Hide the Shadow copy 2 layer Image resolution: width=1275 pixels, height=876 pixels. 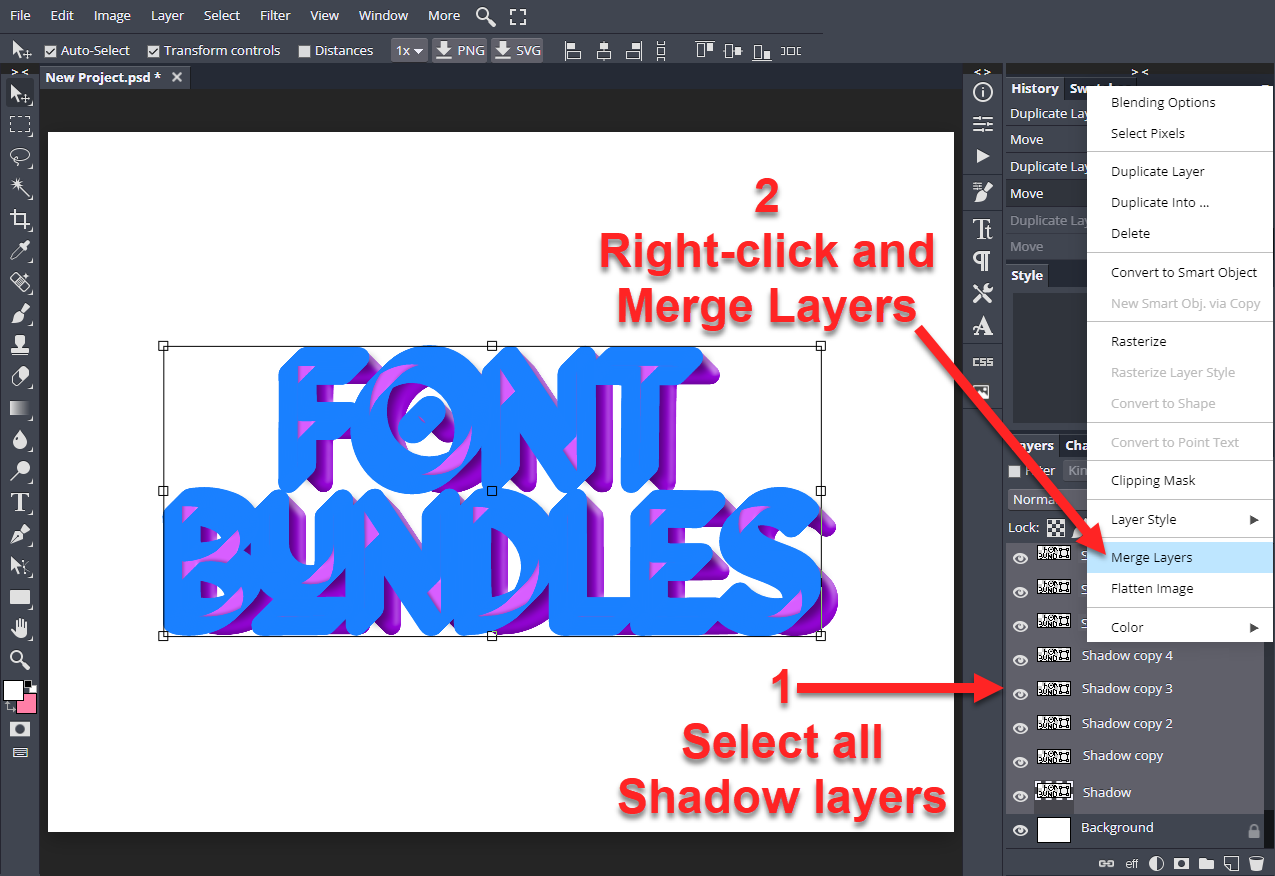pyautogui.click(x=1020, y=727)
